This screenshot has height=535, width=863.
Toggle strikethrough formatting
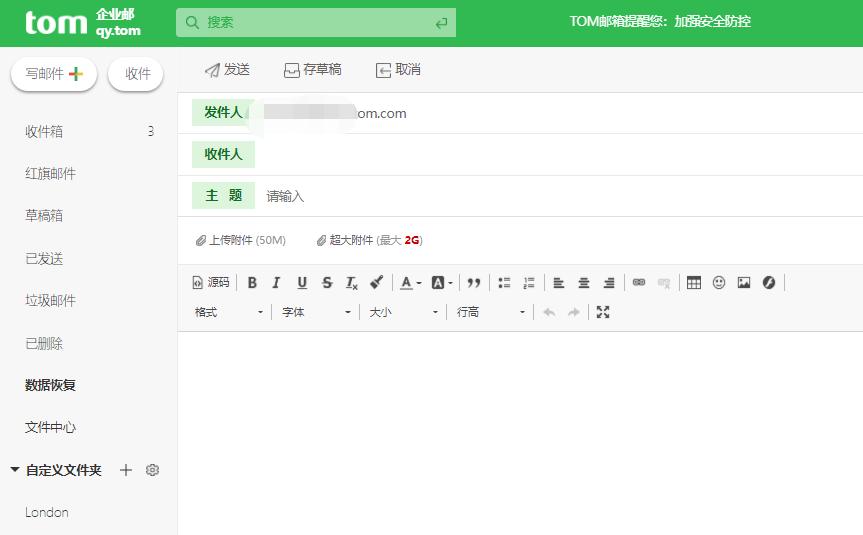click(x=327, y=282)
